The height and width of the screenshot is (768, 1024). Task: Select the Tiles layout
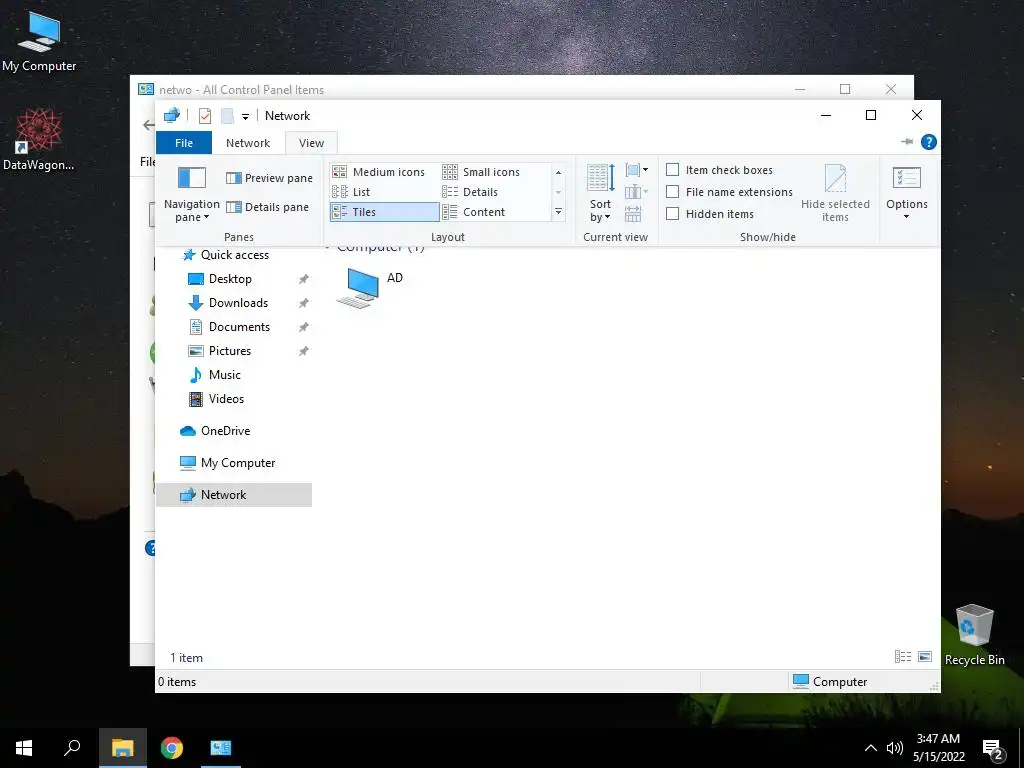click(x=385, y=212)
